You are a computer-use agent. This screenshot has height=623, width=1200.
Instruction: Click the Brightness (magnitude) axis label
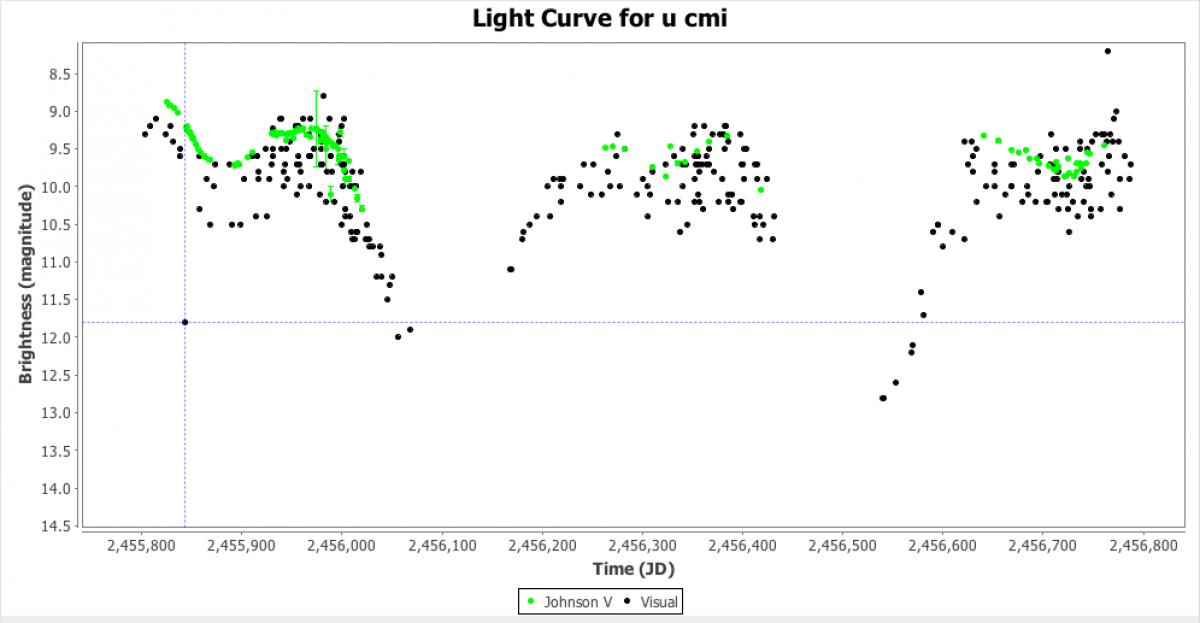click(x=26, y=284)
